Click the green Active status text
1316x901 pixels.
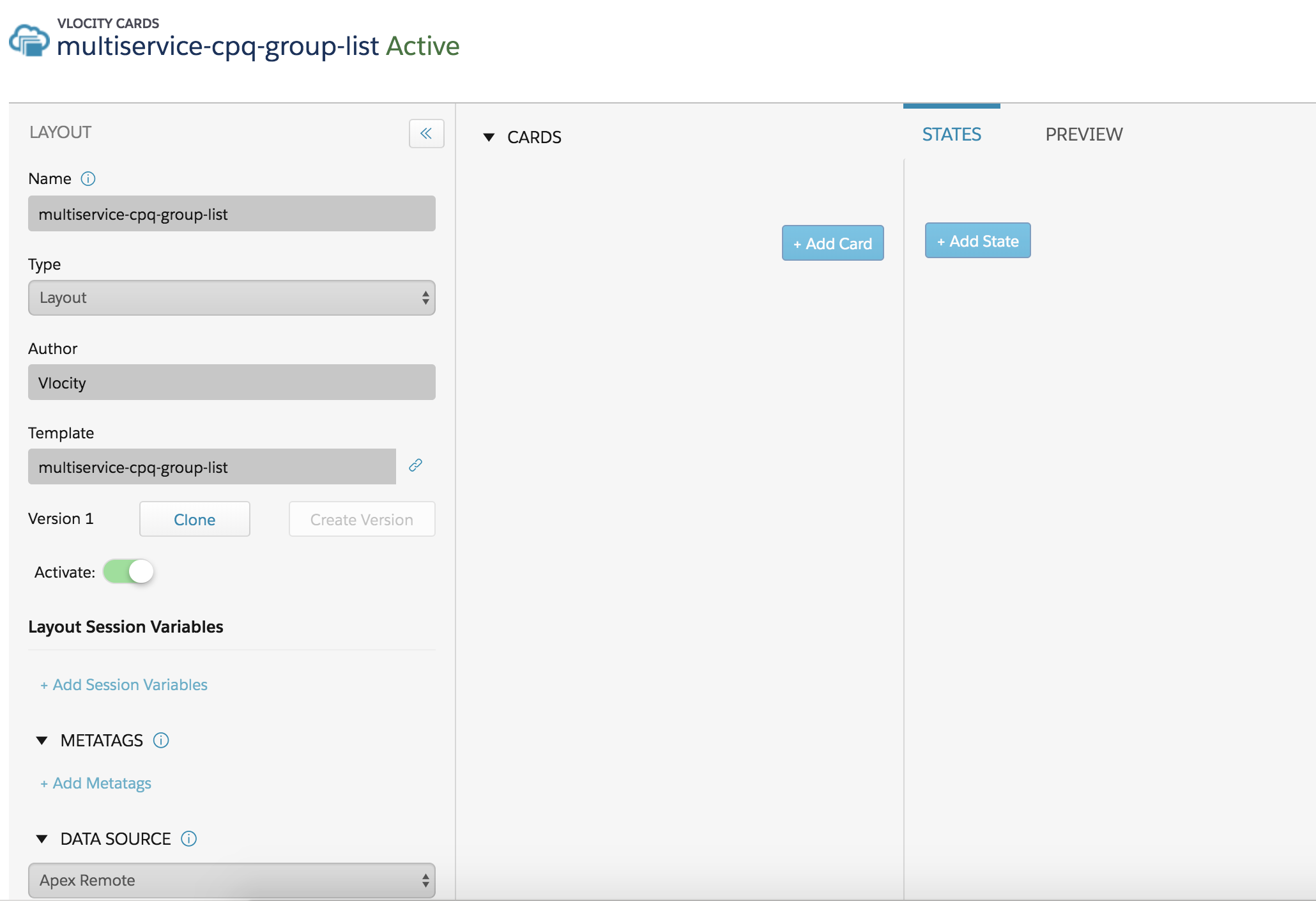point(423,46)
